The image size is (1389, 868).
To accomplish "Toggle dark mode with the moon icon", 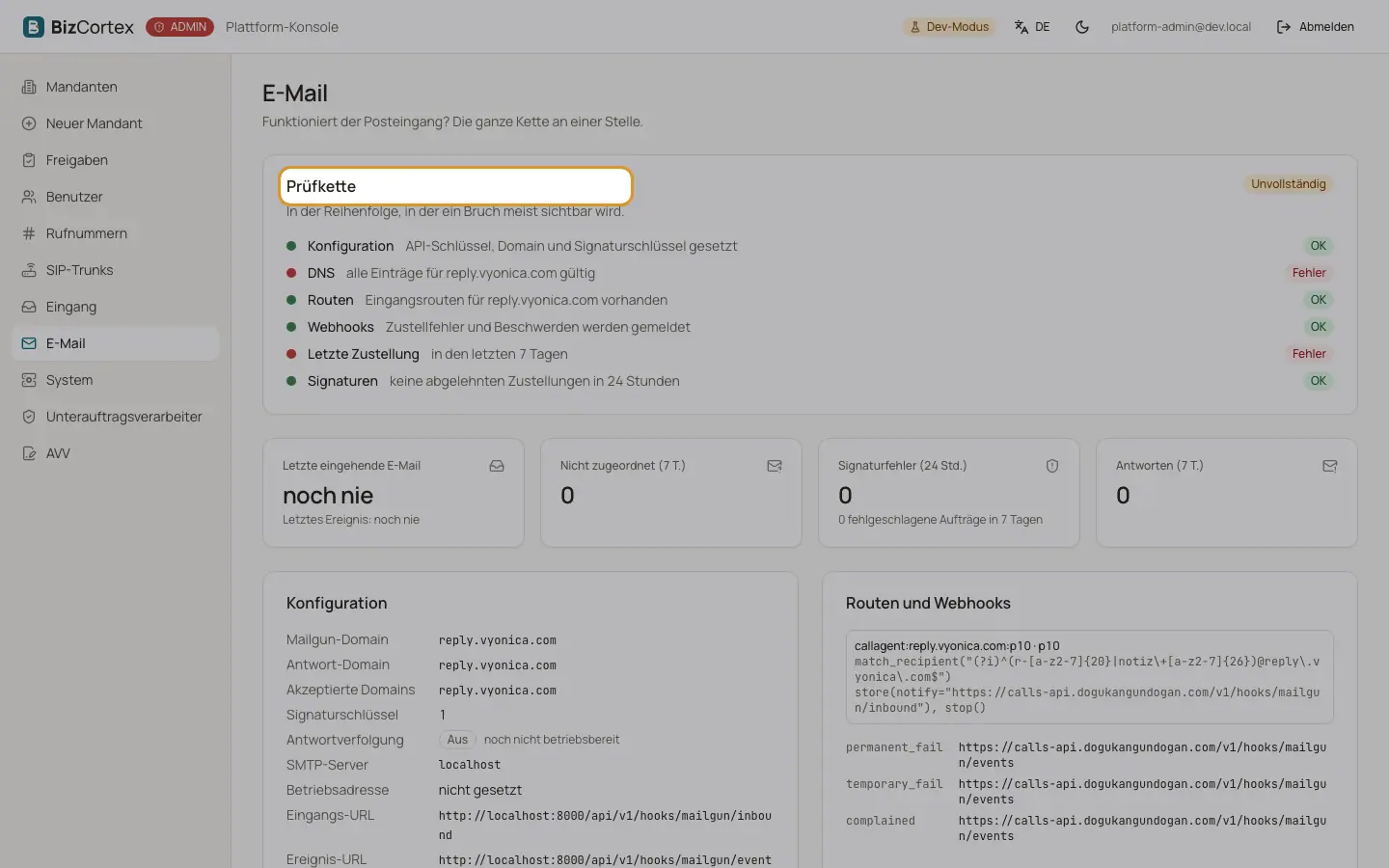I will [1082, 27].
